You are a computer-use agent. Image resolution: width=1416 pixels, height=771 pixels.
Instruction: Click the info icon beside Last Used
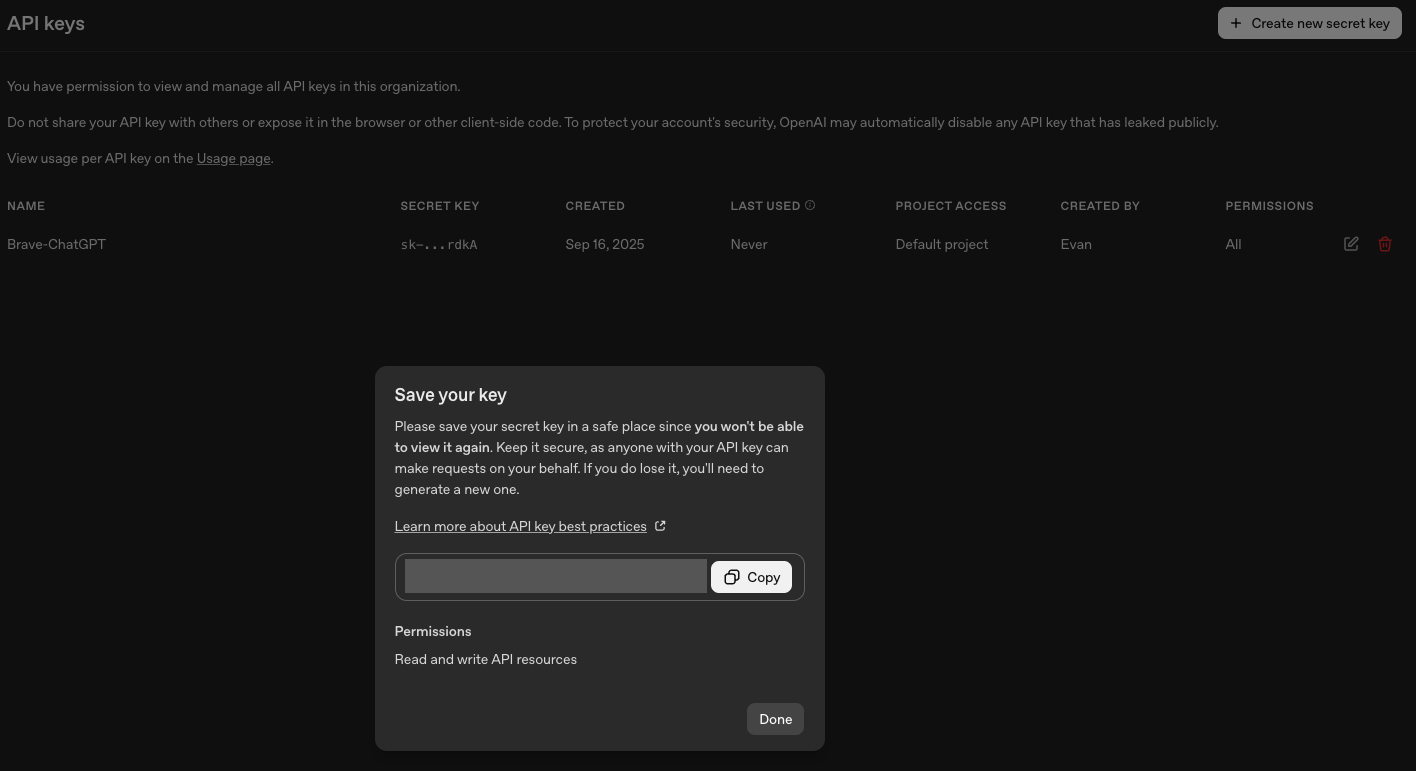810,205
